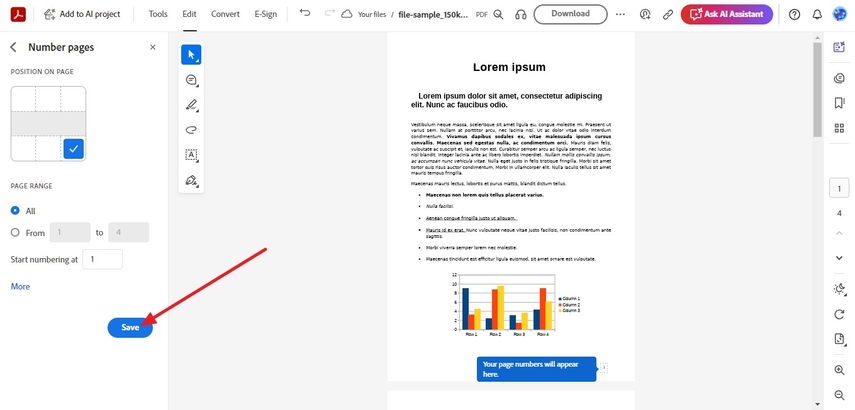Toggle the checked bottom-right position
The image size is (855, 410).
pos(74,149)
